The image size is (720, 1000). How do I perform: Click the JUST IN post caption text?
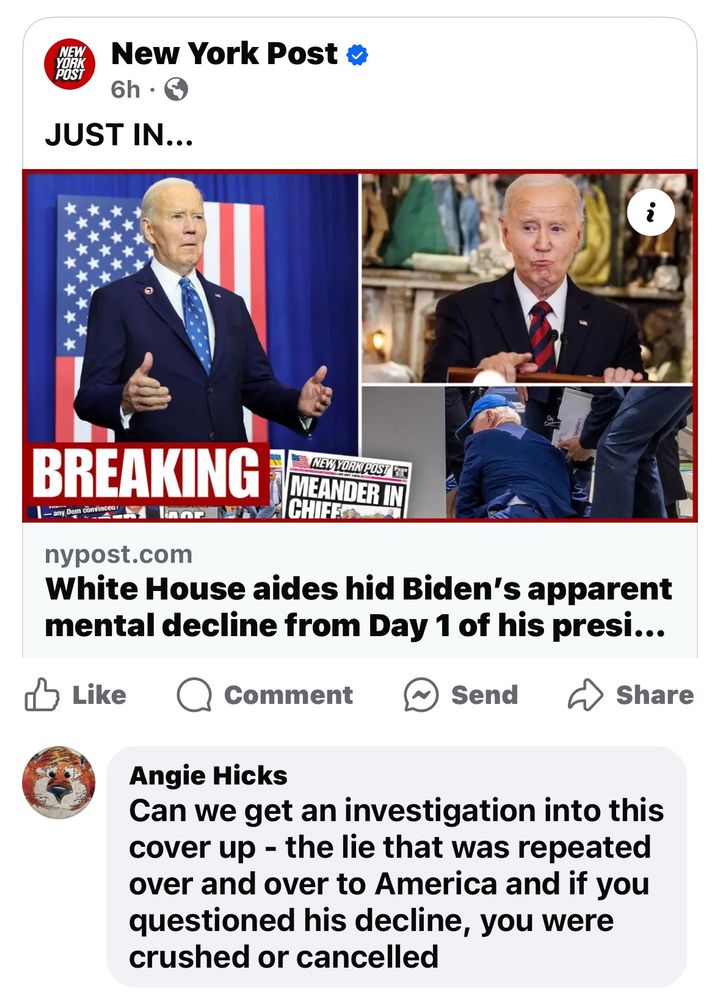tap(119, 135)
